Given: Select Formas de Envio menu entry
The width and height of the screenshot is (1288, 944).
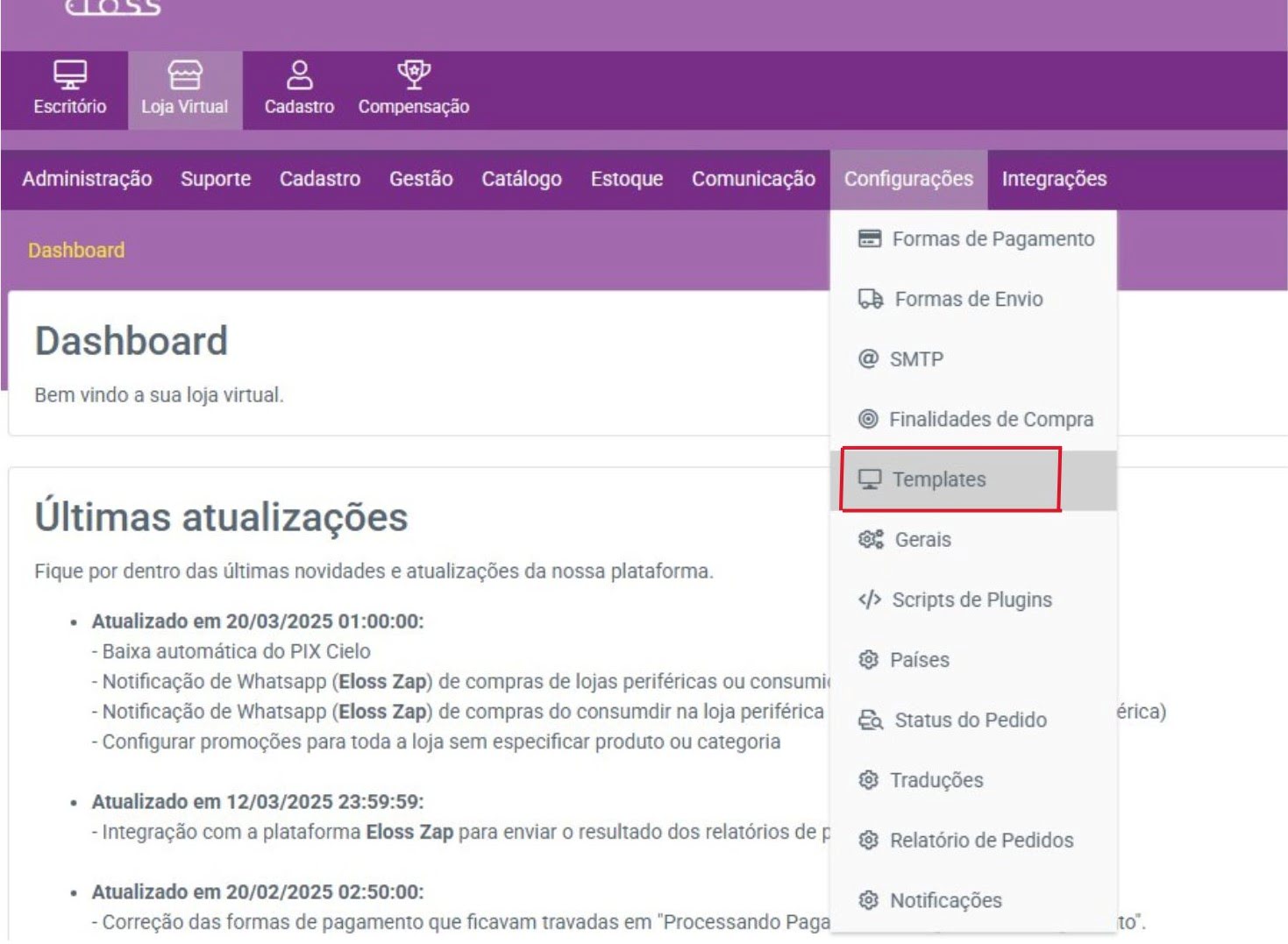Looking at the screenshot, I should [x=973, y=299].
